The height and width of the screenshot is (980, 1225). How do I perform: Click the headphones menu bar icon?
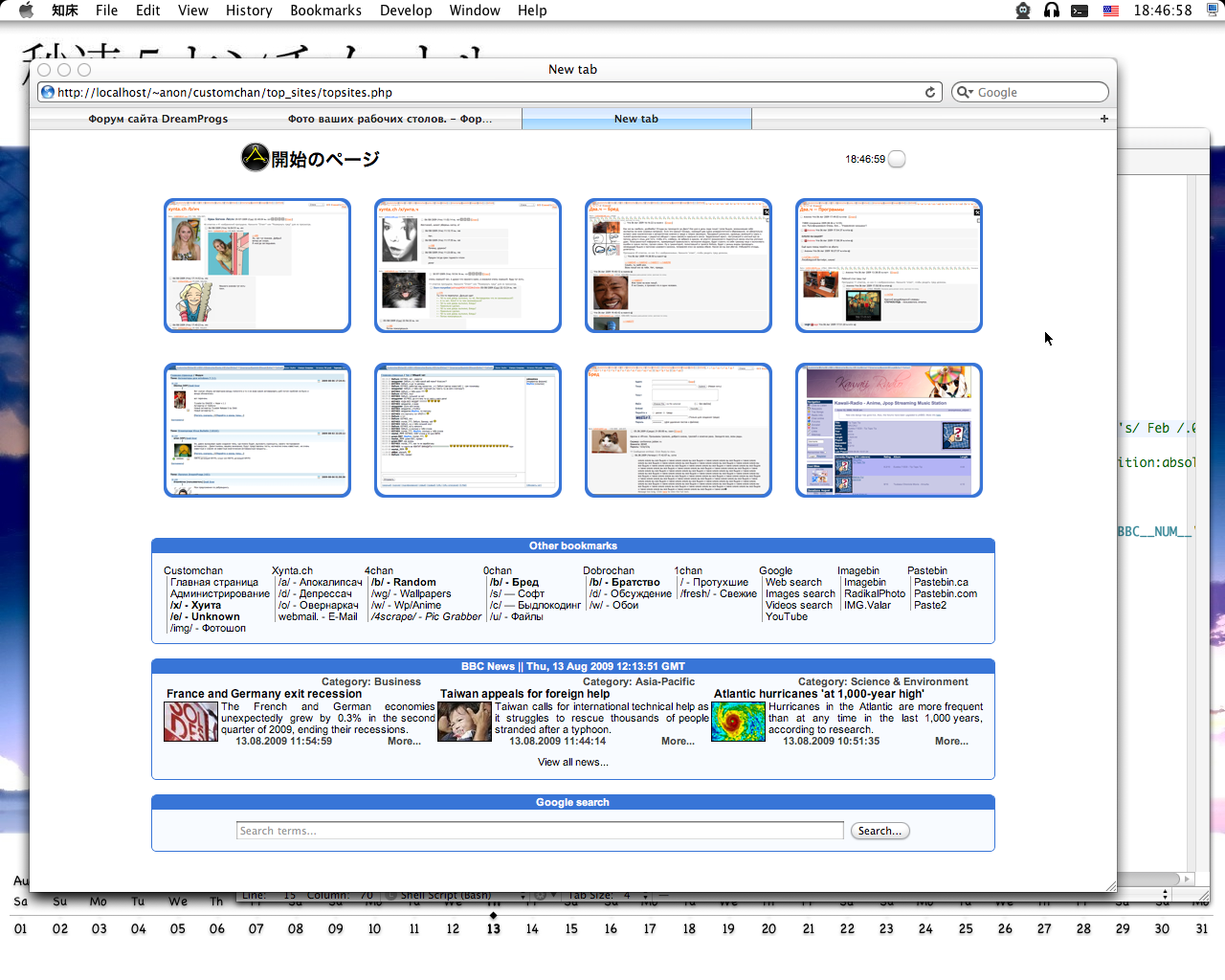point(1052,11)
